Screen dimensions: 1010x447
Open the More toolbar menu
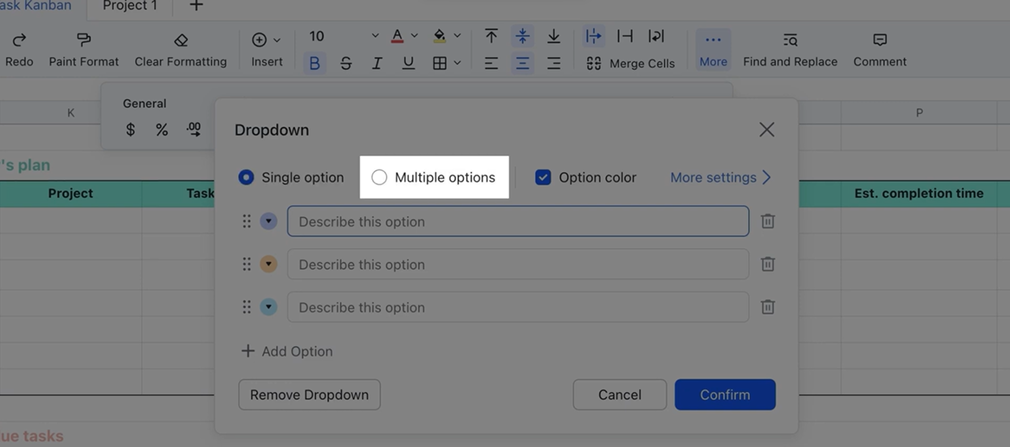713,48
